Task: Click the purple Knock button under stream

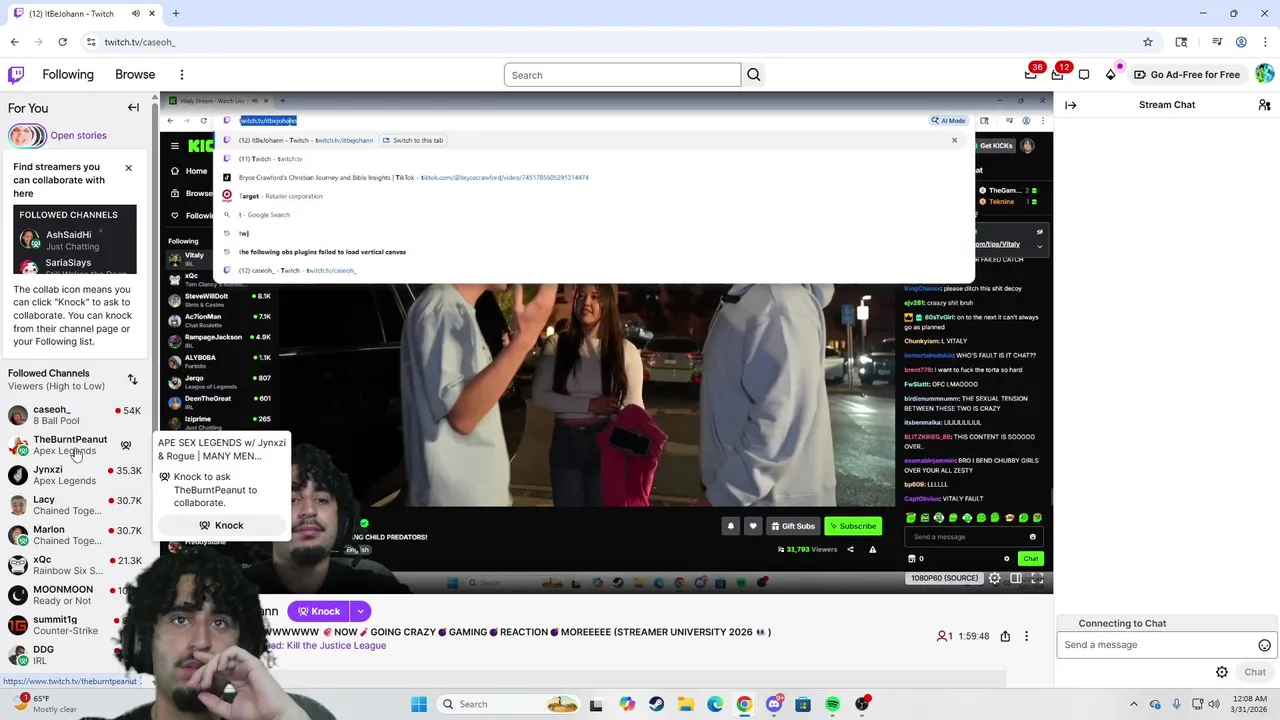Action: click(318, 611)
